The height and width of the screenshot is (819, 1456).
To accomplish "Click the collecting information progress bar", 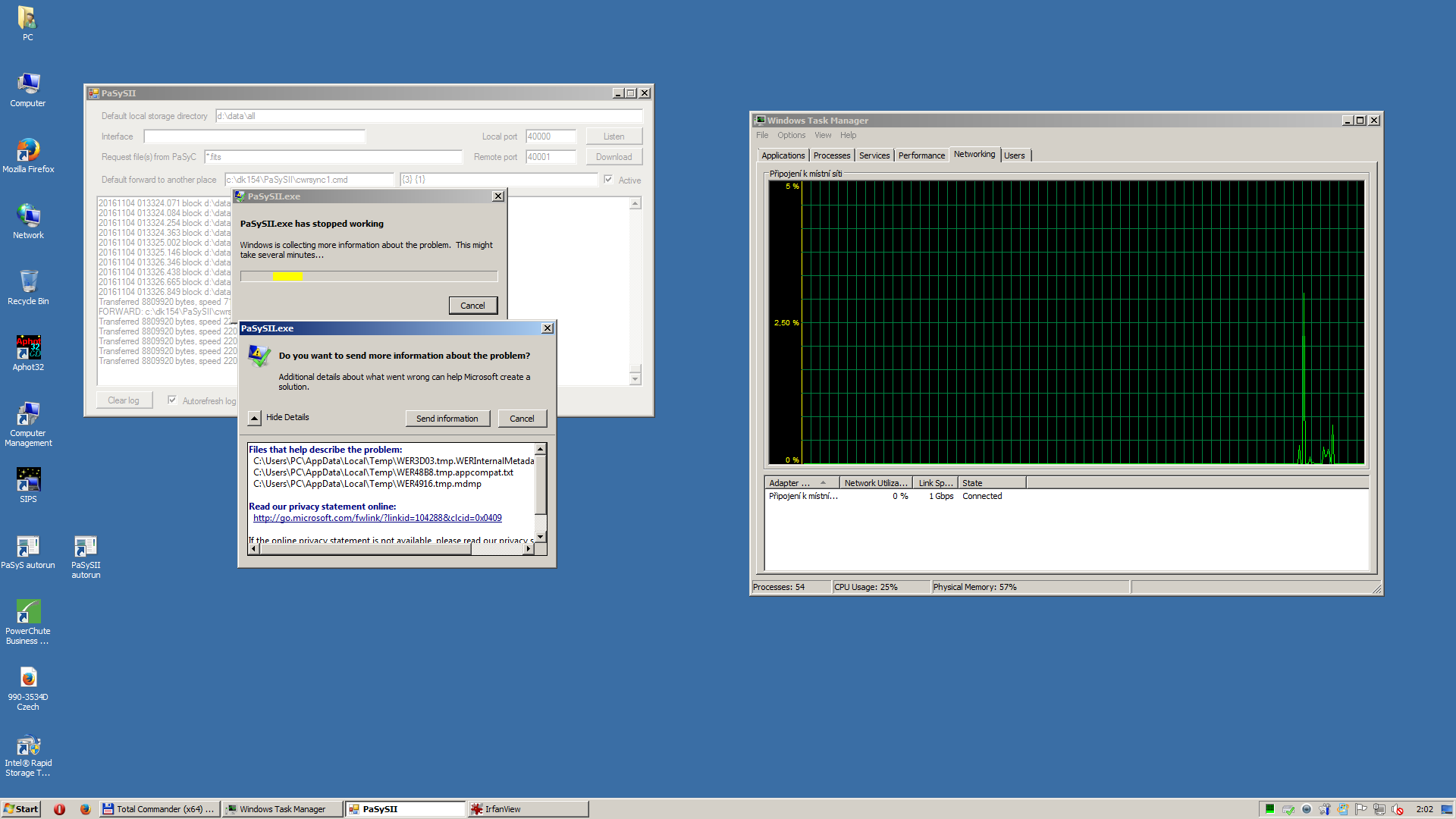I will [369, 276].
